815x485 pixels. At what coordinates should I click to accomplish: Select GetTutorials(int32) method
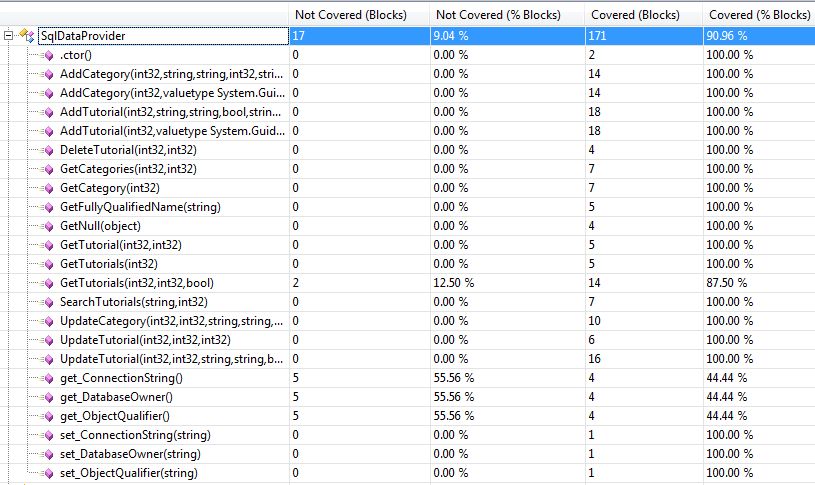coord(109,264)
